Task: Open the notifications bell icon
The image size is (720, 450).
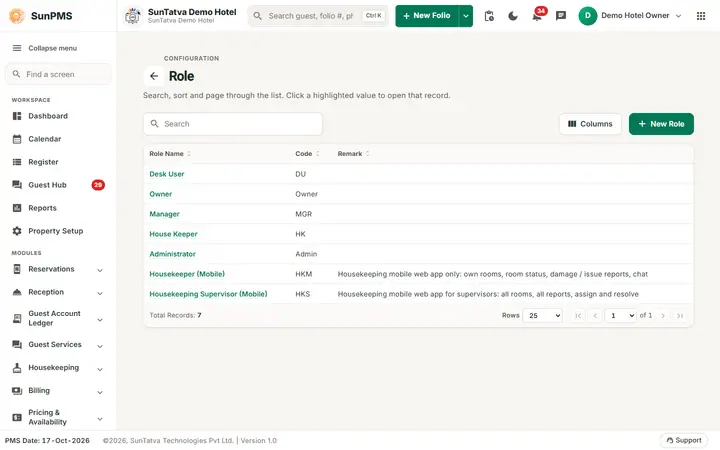Action: (x=537, y=16)
